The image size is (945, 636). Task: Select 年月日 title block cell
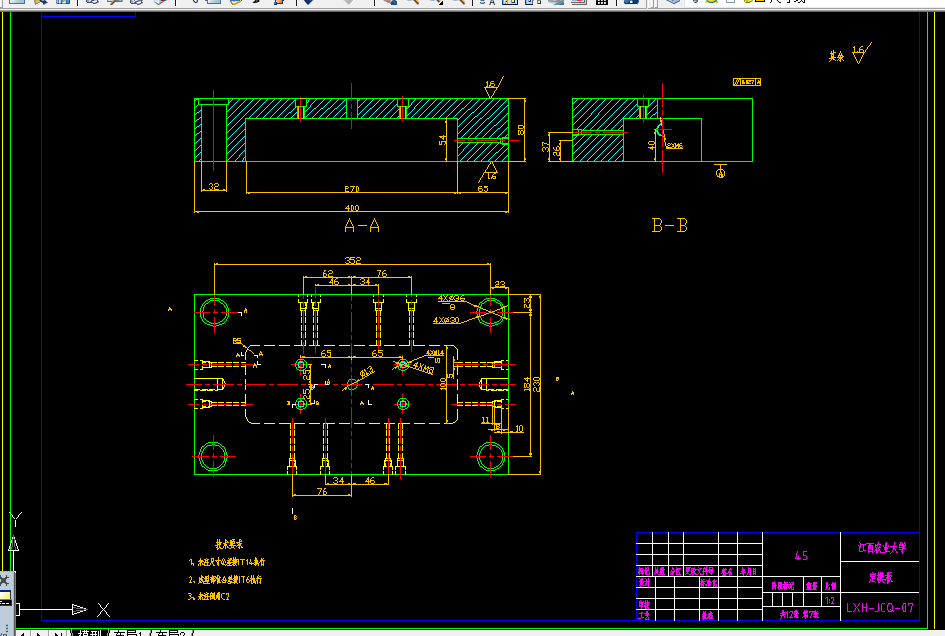(x=749, y=571)
